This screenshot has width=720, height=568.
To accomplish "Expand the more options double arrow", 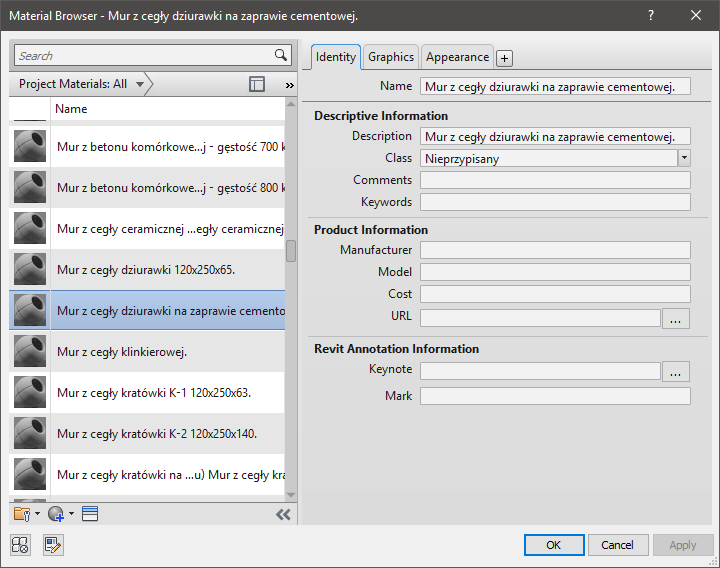I will pyautogui.click(x=289, y=85).
